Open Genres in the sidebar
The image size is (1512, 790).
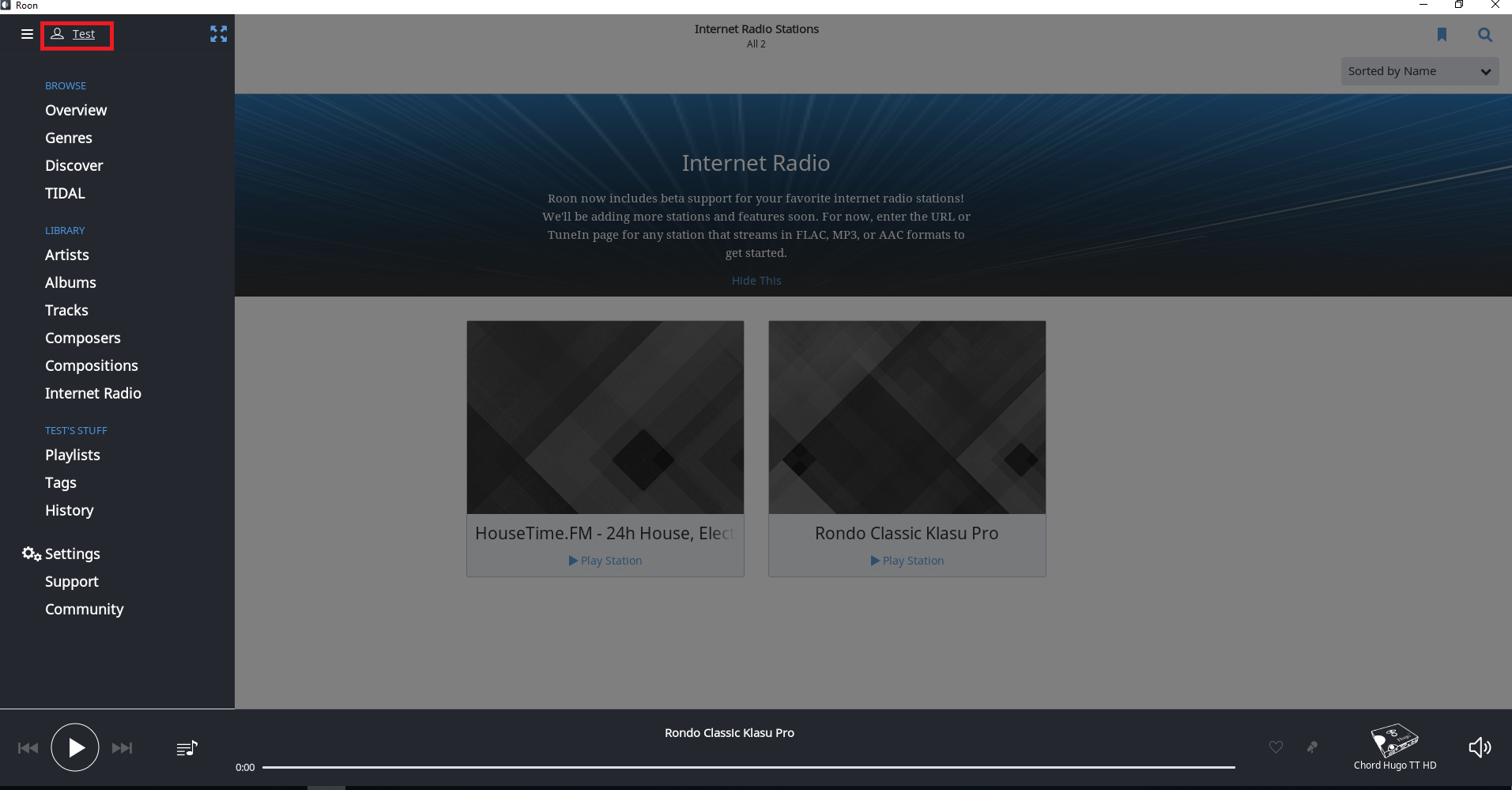[69, 138]
